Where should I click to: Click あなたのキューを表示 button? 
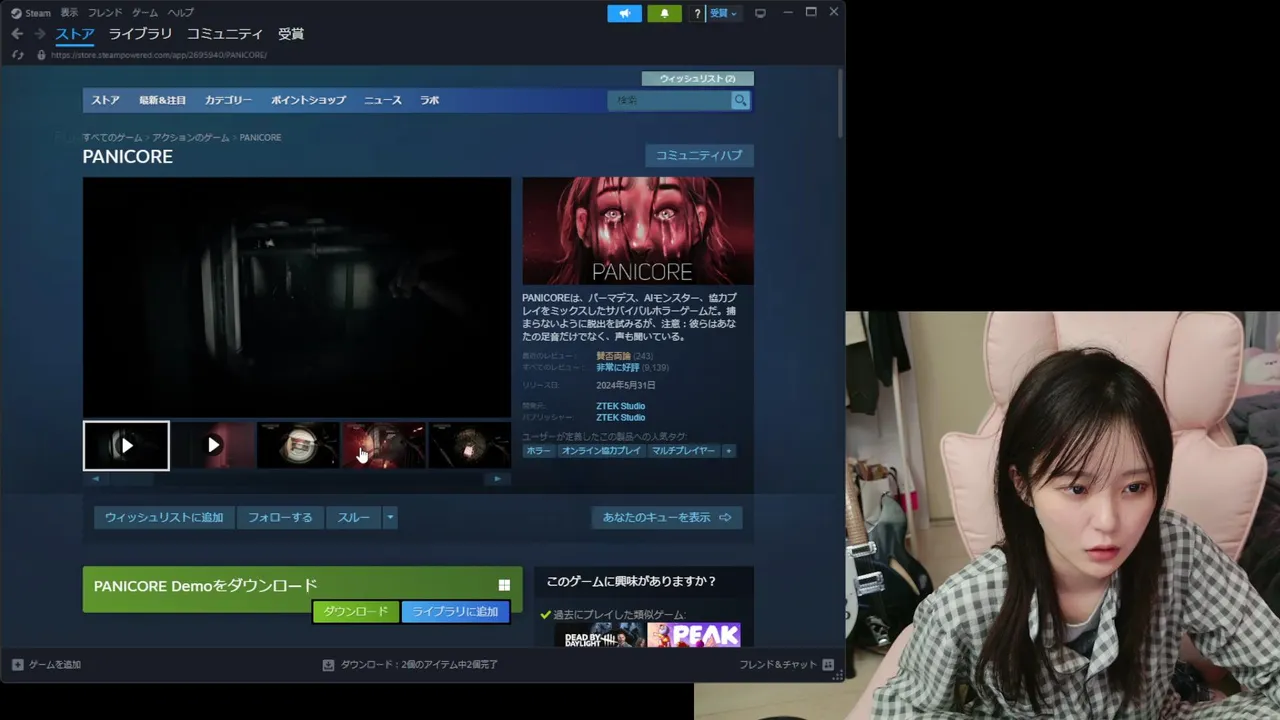click(666, 517)
